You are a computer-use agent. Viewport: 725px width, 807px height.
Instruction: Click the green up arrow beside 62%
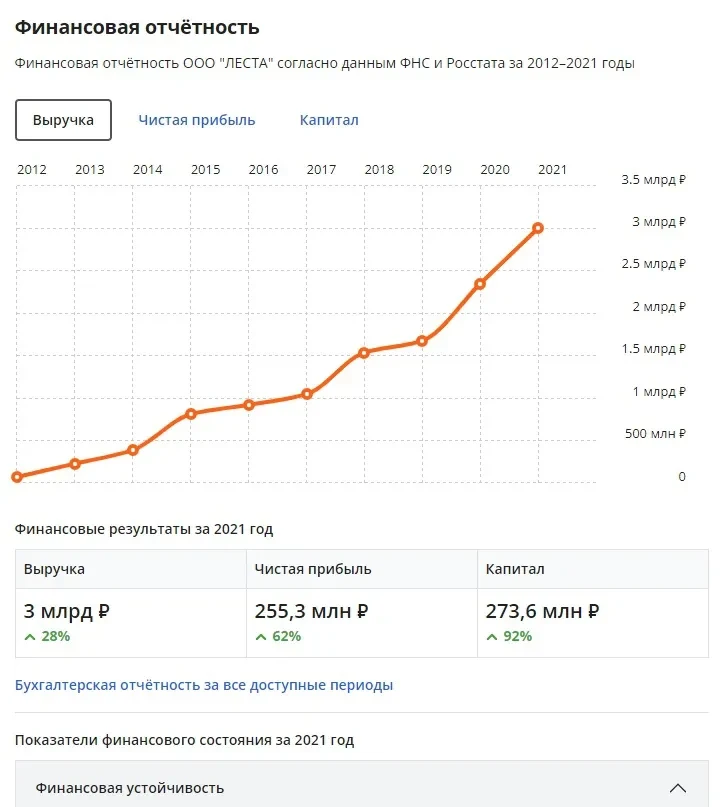tap(261, 636)
